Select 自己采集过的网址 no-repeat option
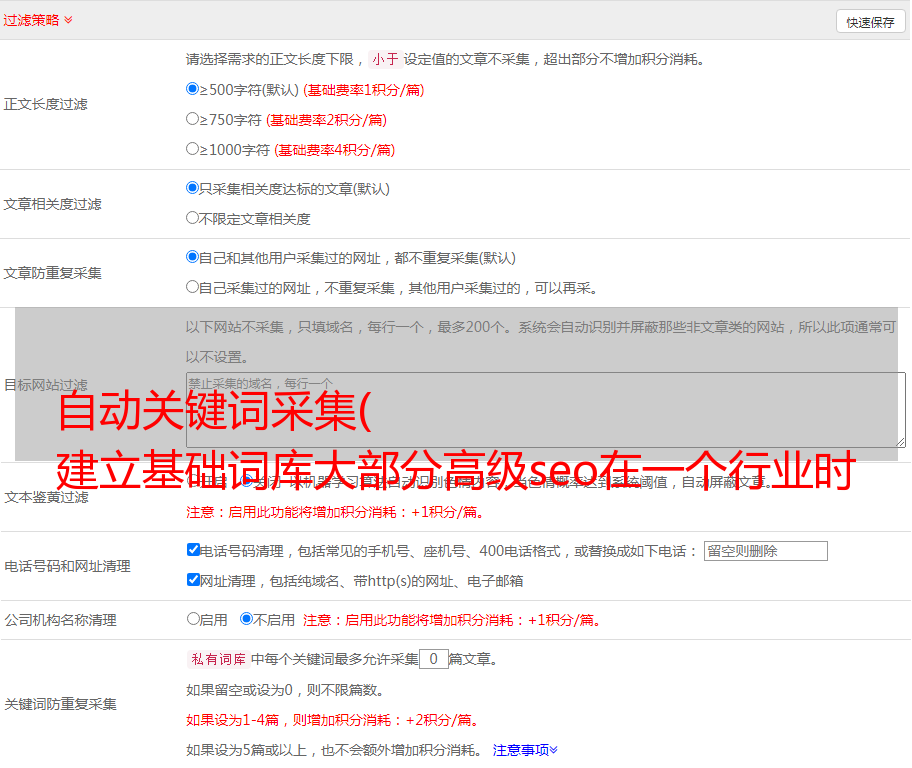This screenshot has height=768, width=912. (x=193, y=287)
